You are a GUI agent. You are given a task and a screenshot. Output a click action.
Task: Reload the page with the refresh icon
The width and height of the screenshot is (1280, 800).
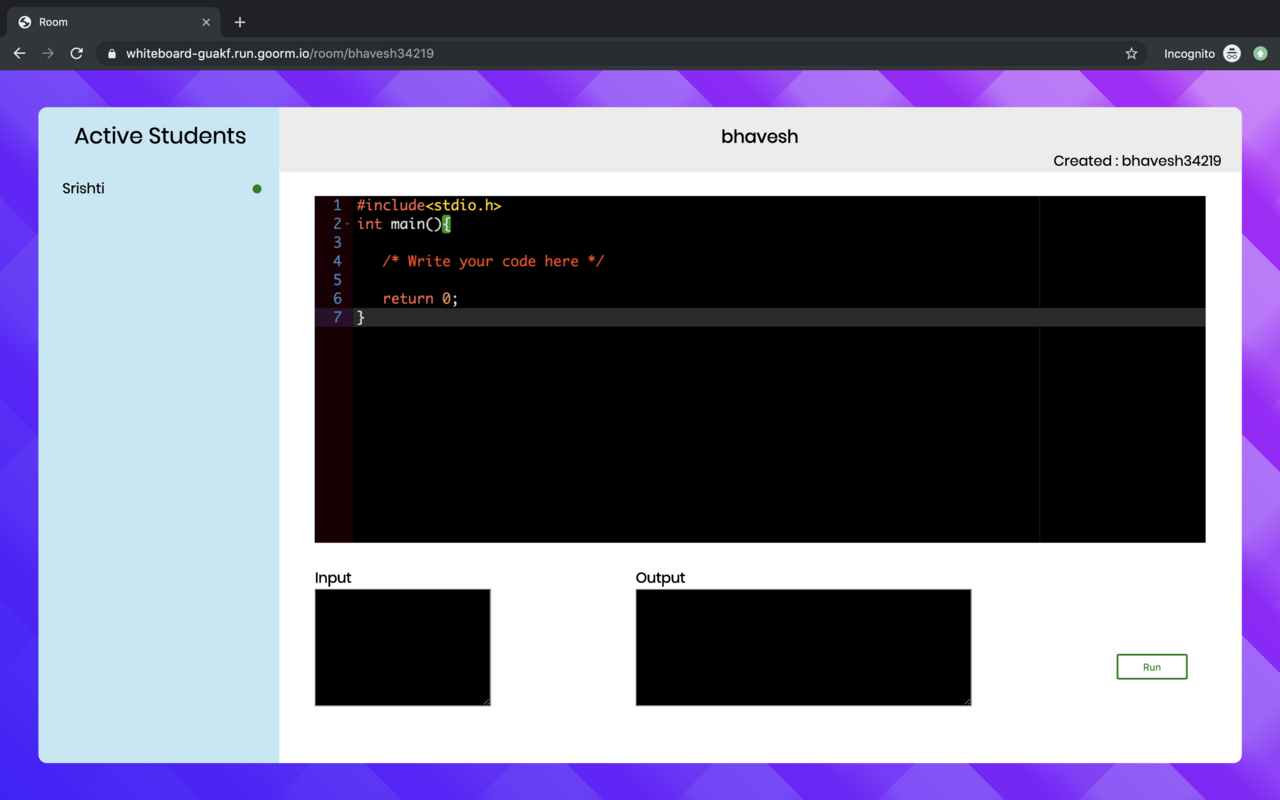[x=76, y=53]
